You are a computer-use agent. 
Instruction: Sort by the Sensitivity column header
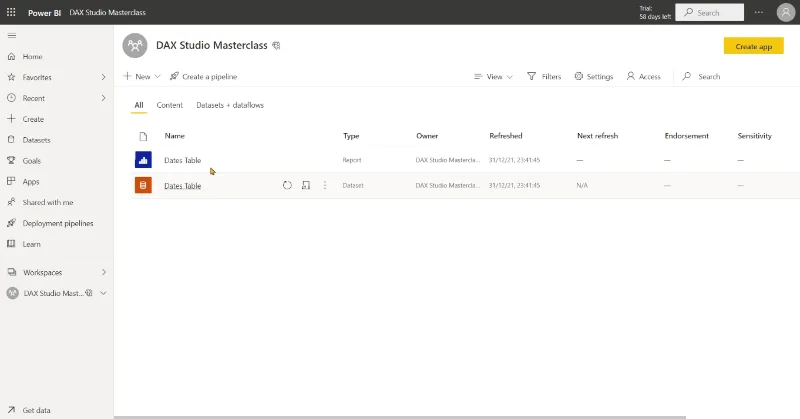755,136
